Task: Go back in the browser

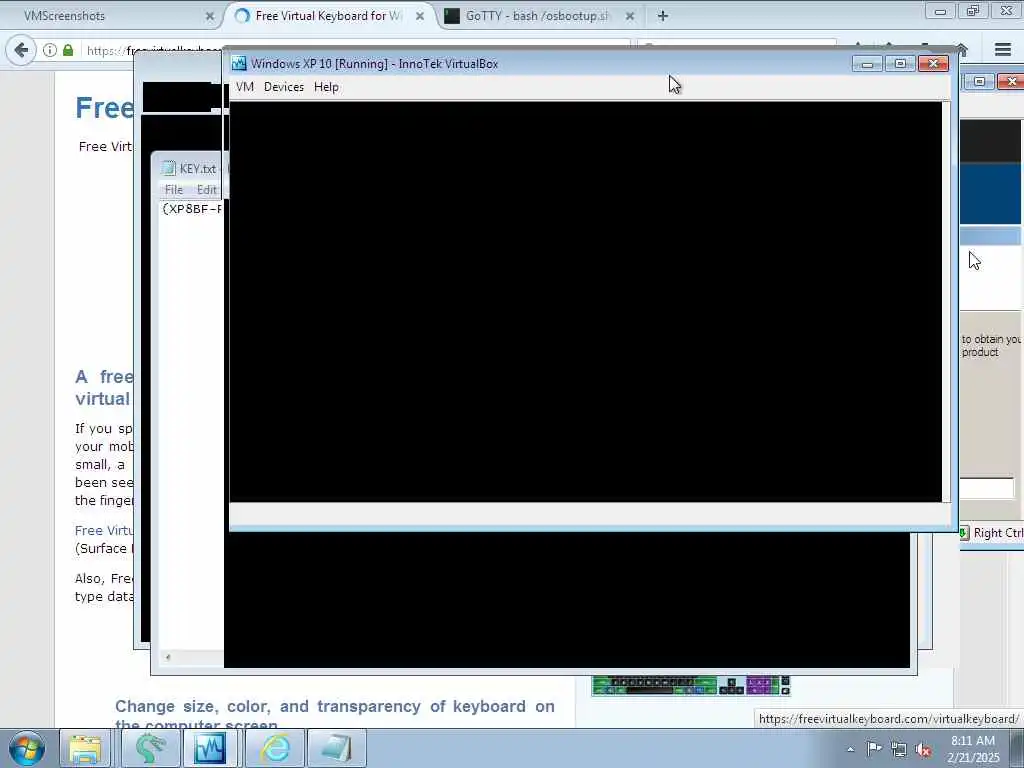Action: 21,50
